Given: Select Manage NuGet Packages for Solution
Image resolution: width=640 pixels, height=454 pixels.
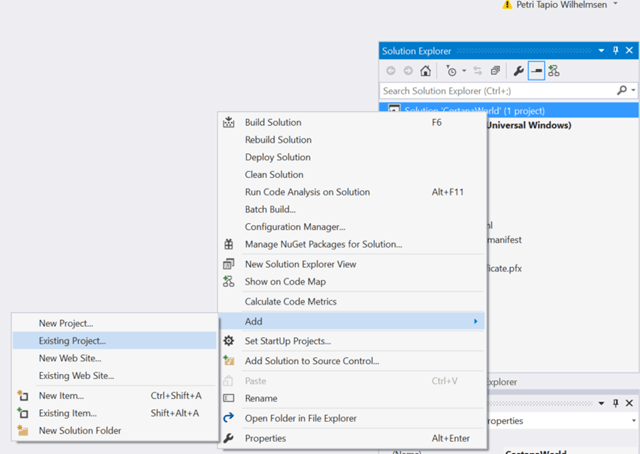Looking at the screenshot, I should (323, 244).
